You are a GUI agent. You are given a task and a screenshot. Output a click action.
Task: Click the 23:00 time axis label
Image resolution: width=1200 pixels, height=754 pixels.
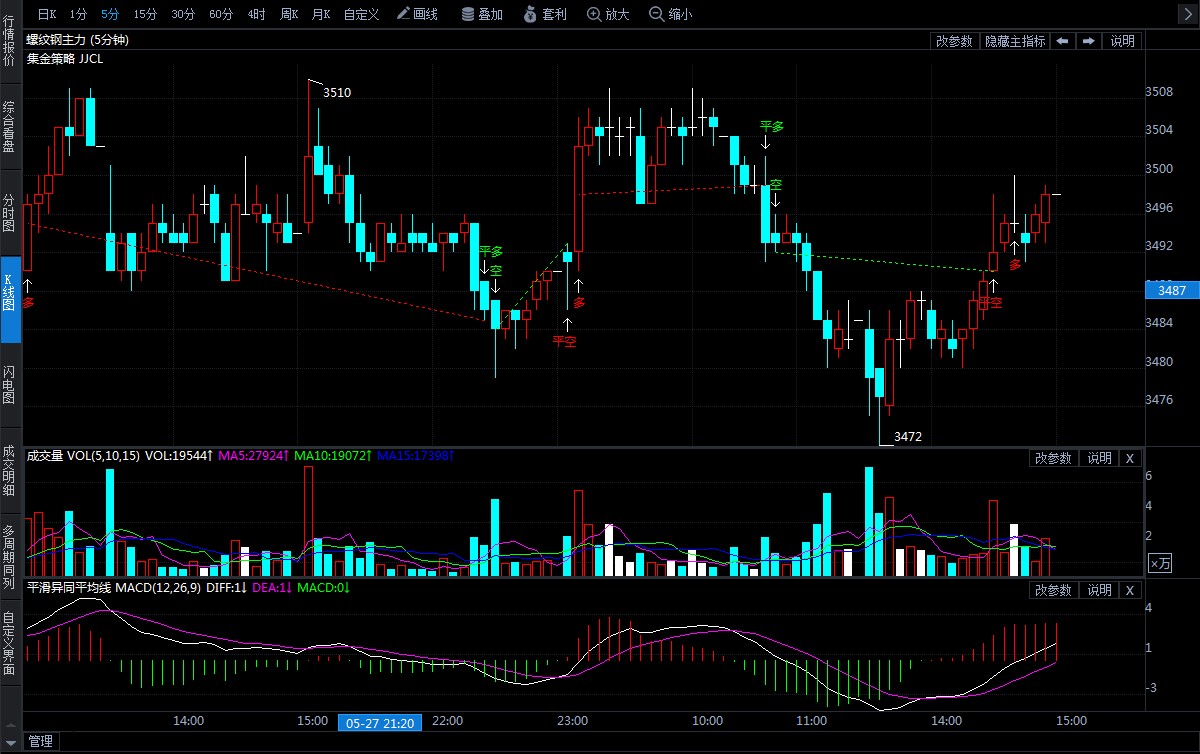coord(572,720)
